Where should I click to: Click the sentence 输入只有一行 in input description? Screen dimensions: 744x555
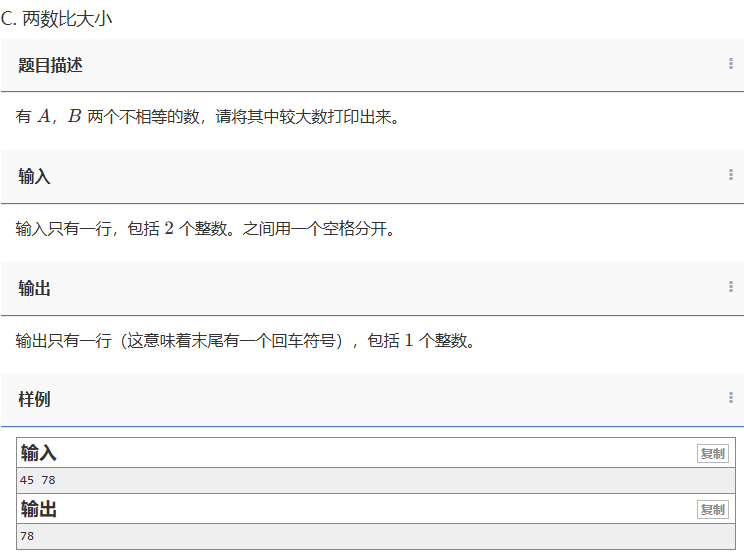62,229
